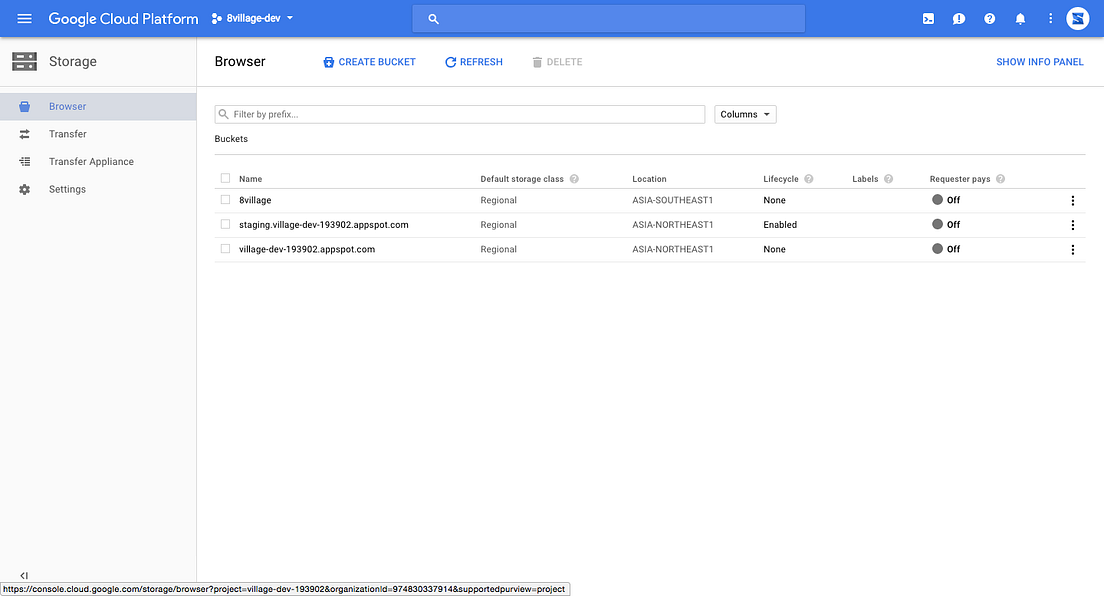This screenshot has height=596, width=1104.
Task: Open your Google account avatar
Action: click(1077, 18)
